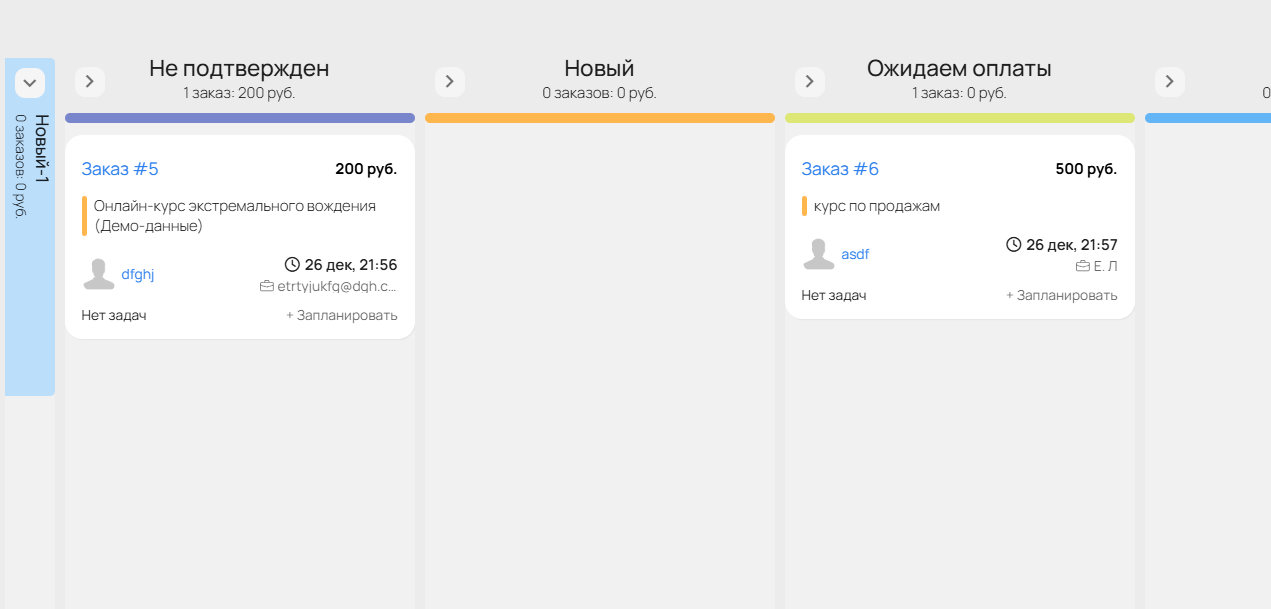The image size is (1271, 609).
Task: Open order Заказ #5
Action: tap(120, 169)
